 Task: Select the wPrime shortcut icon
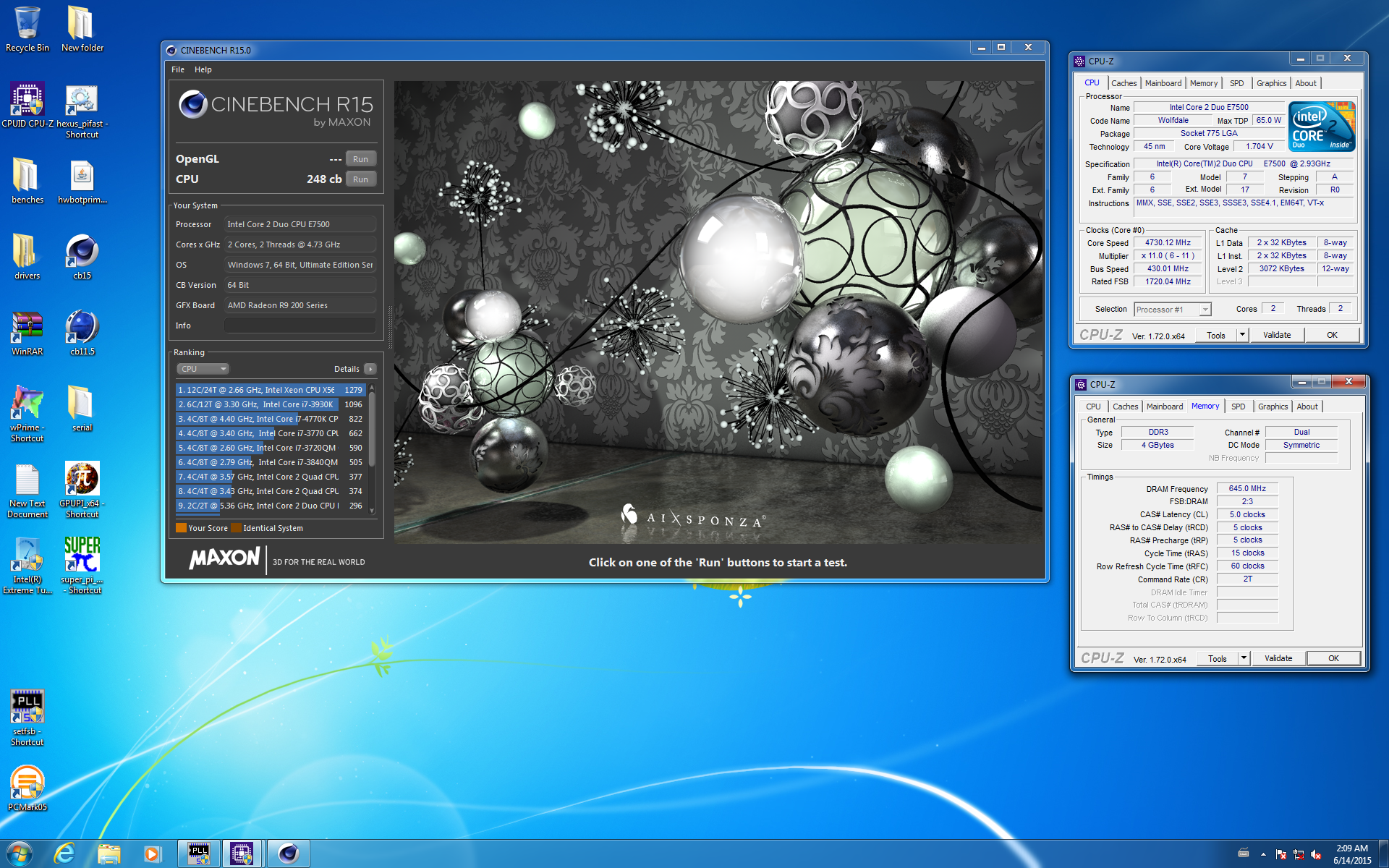pyautogui.click(x=27, y=414)
